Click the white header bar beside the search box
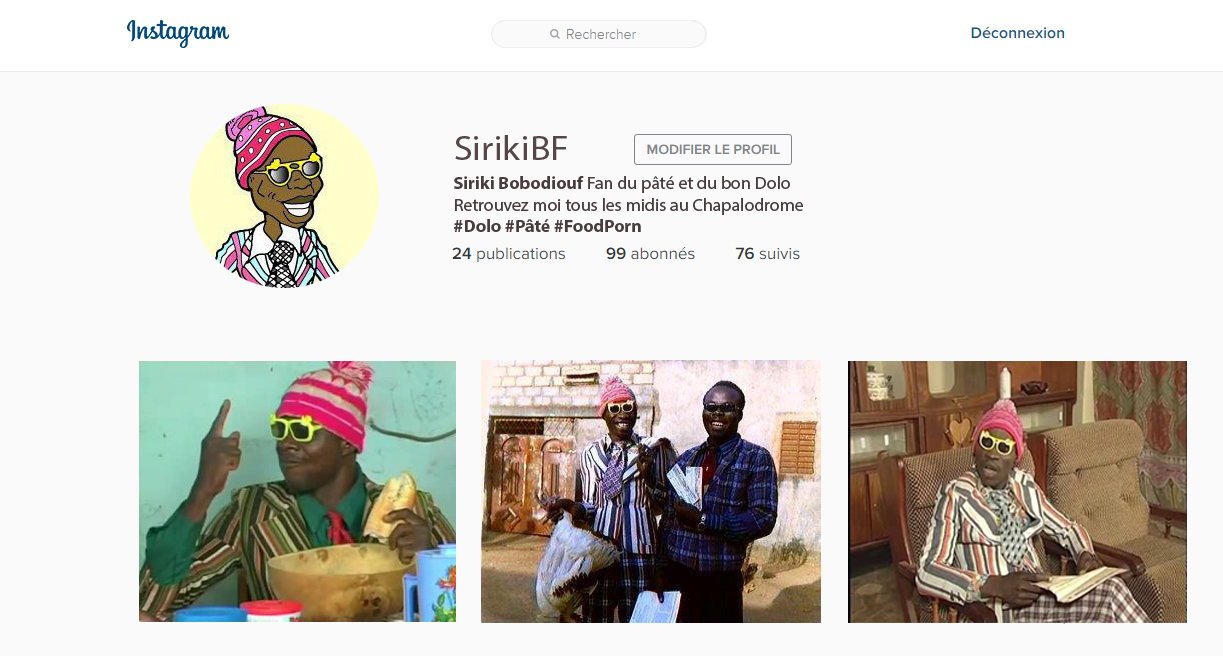The image size is (1223, 656). pyautogui.click(x=840, y=35)
